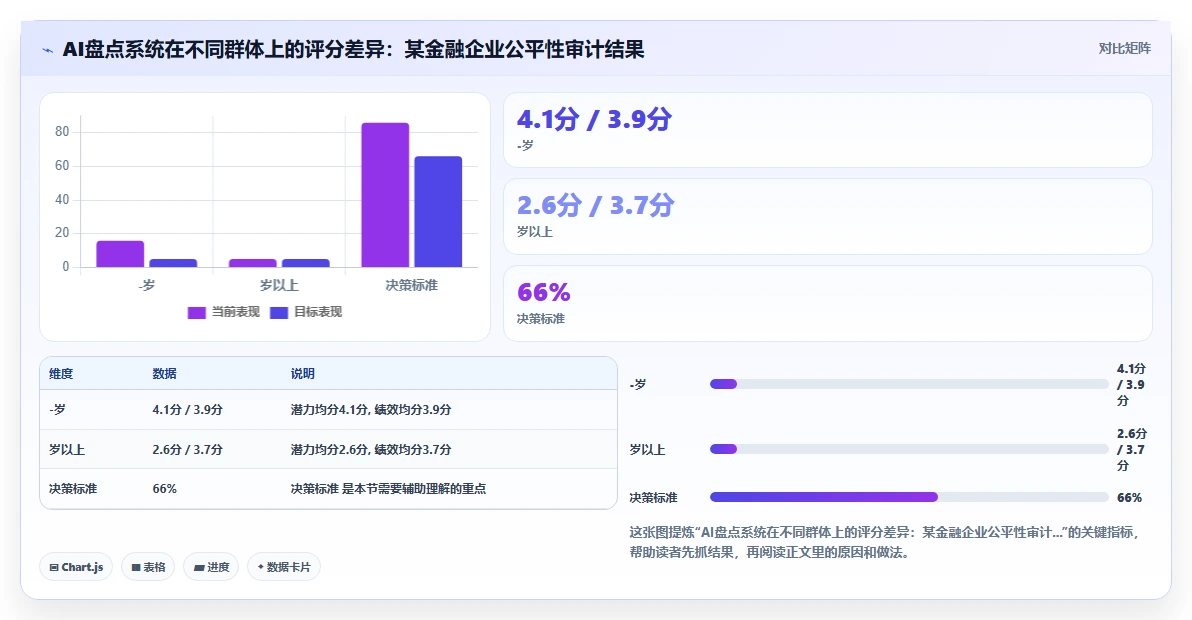Click the 岁以上 progress bar
This screenshot has height=620, width=1192.
point(909,449)
